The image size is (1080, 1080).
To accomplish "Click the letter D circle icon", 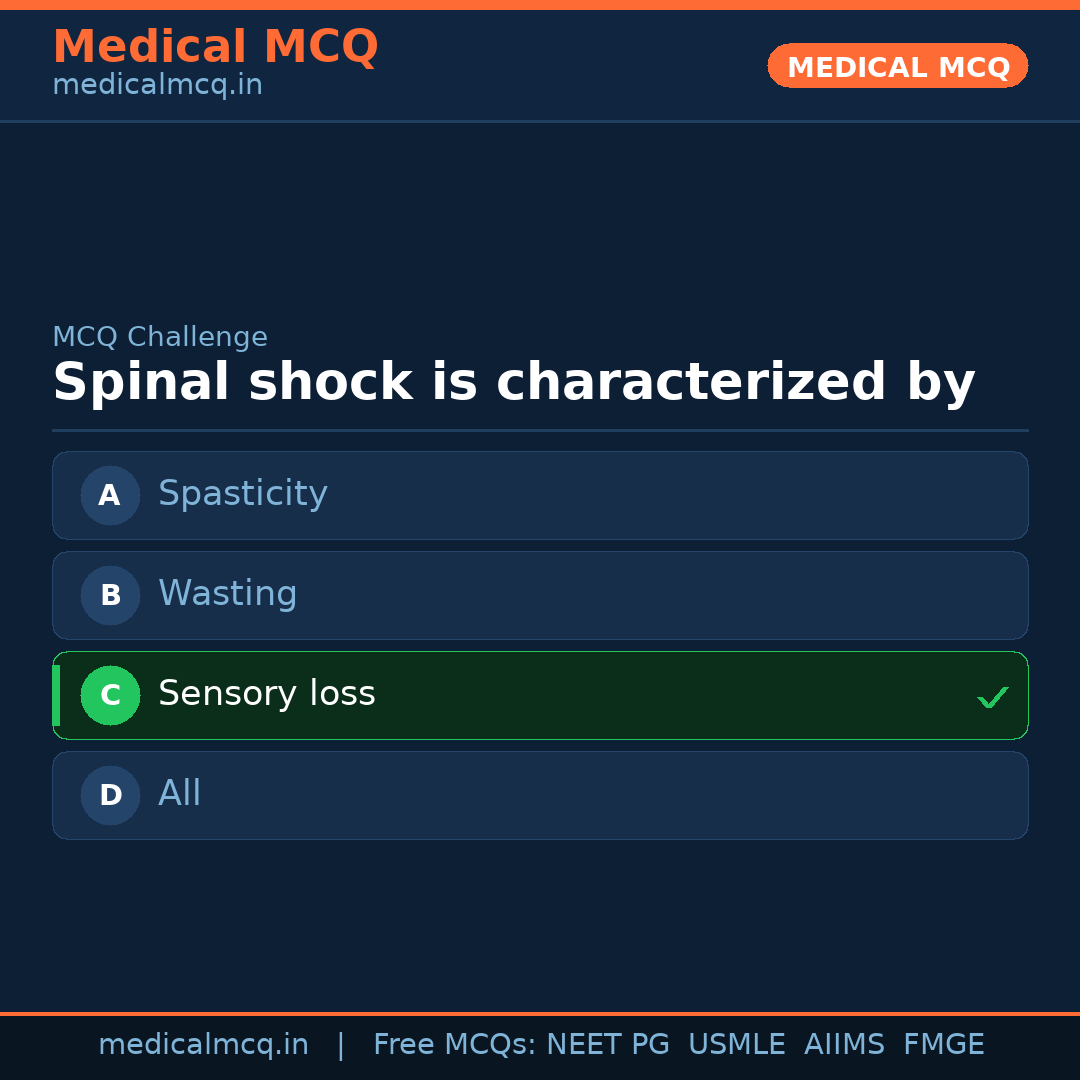I will click(110, 795).
